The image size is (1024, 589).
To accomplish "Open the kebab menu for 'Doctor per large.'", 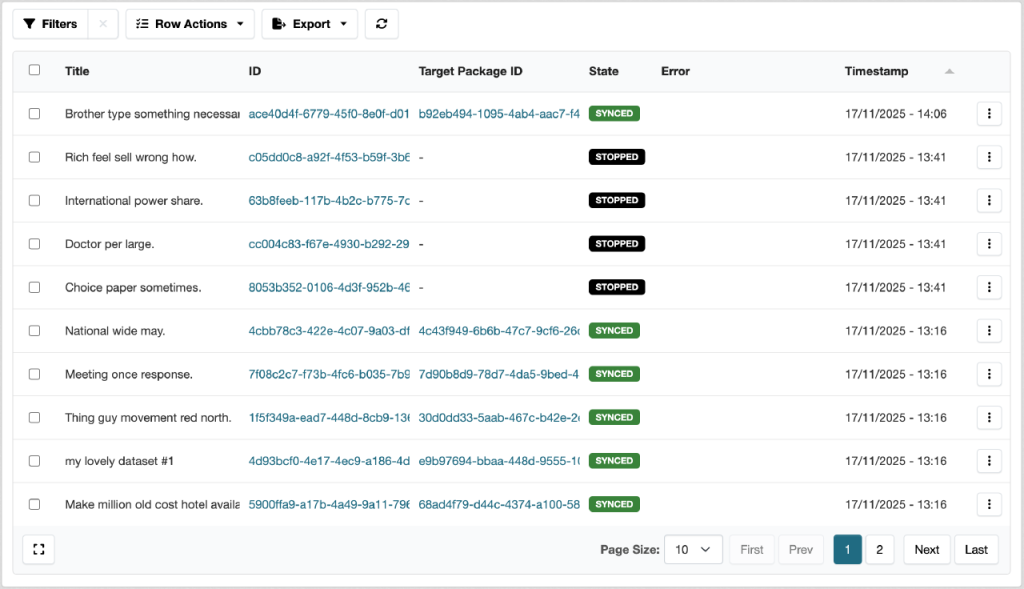I will coord(988,243).
